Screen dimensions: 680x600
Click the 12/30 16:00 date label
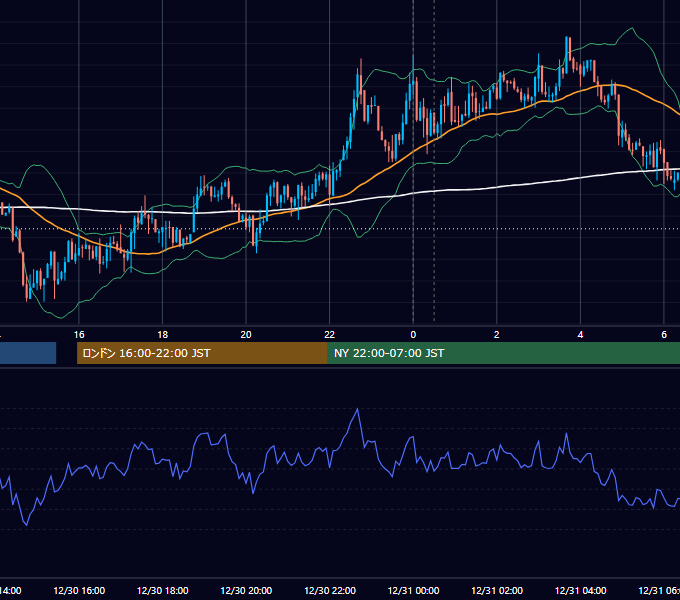click(79, 590)
